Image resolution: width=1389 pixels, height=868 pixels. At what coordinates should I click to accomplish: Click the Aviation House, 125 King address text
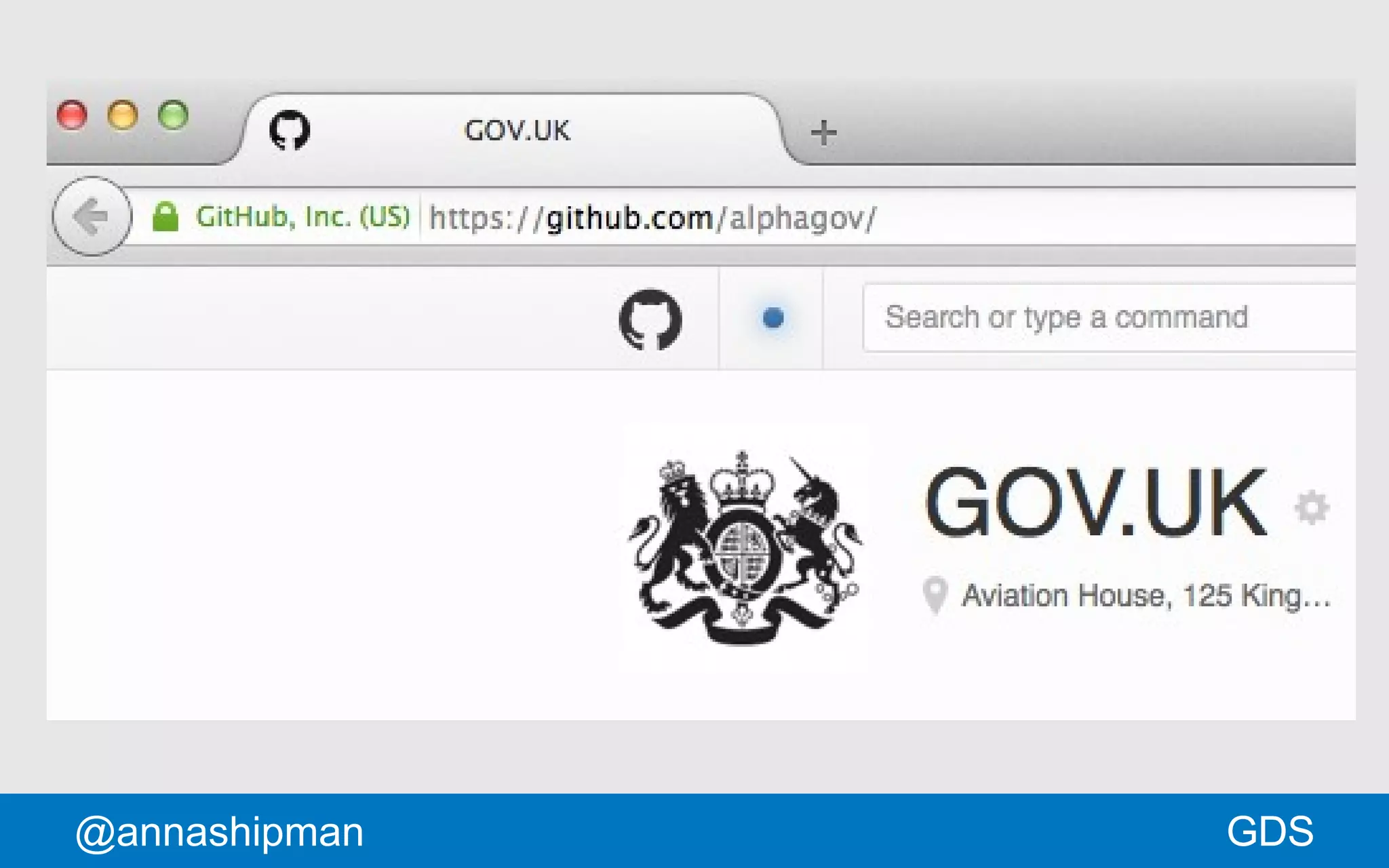1146,596
